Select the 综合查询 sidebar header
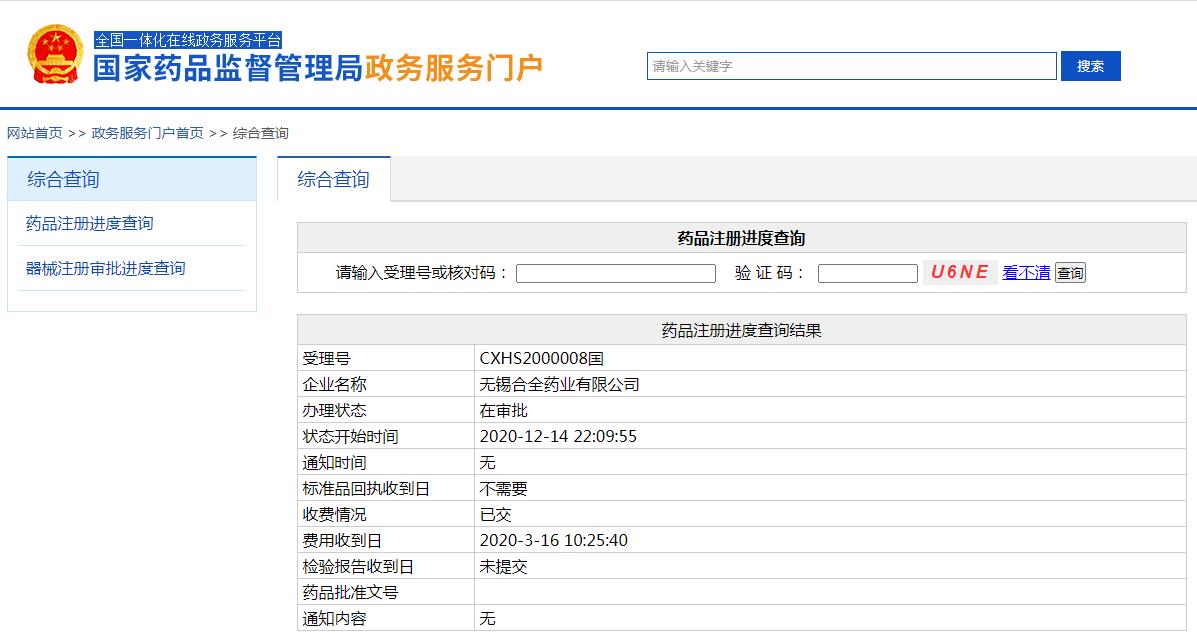The width and height of the screenshot is (1197, 643). (132, 179)
